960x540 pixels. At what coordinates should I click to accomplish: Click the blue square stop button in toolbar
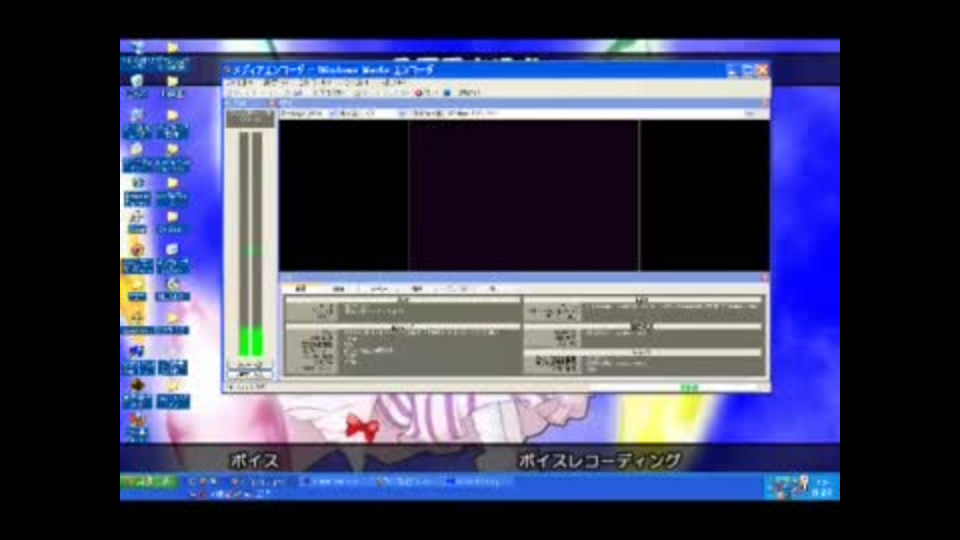tap(447, 92)
